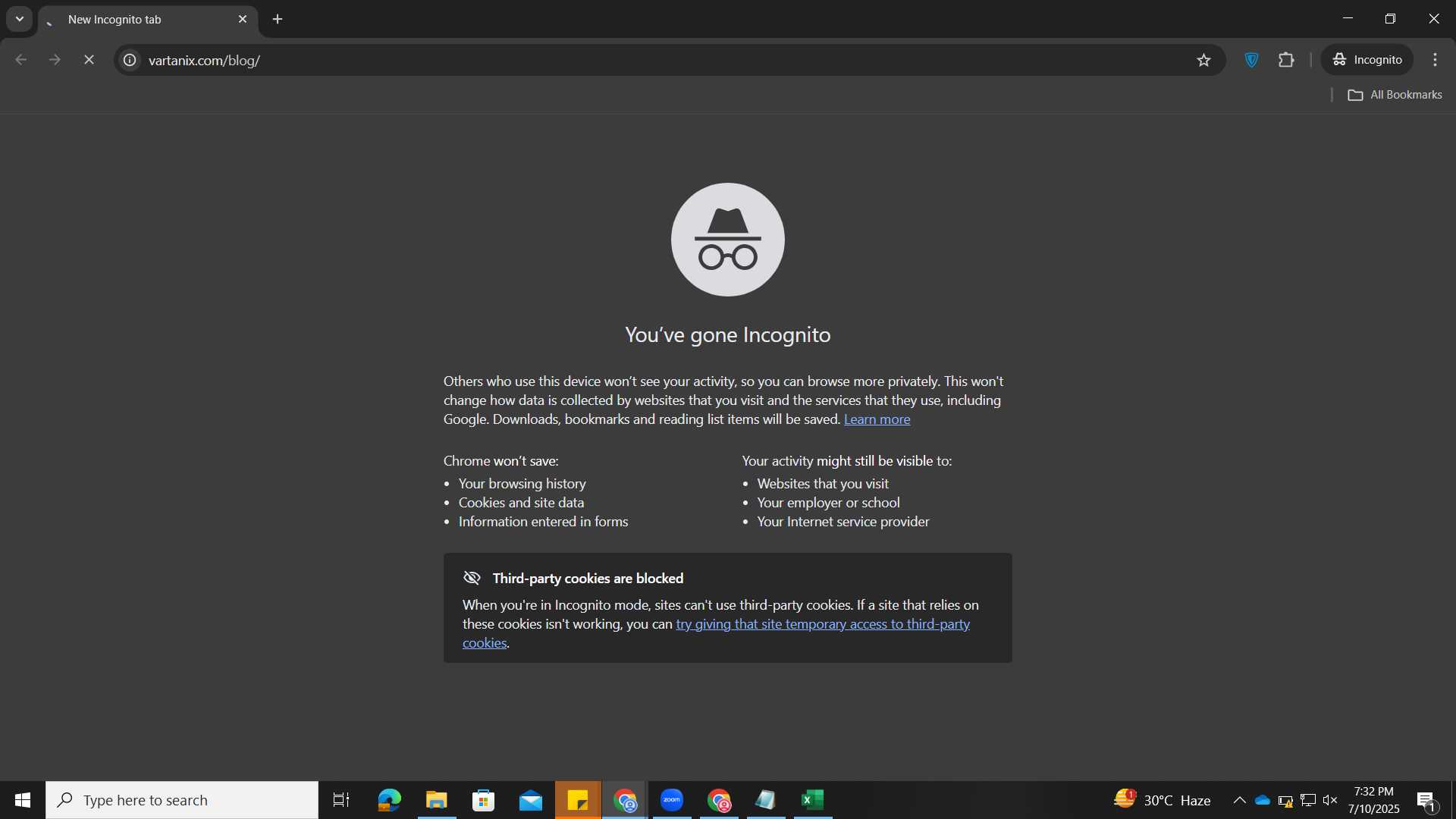Image resolution: width=1456 pixels, height=819 pixels.
Task: Open OneDrive tray icon
Action: pos(1263,800)
